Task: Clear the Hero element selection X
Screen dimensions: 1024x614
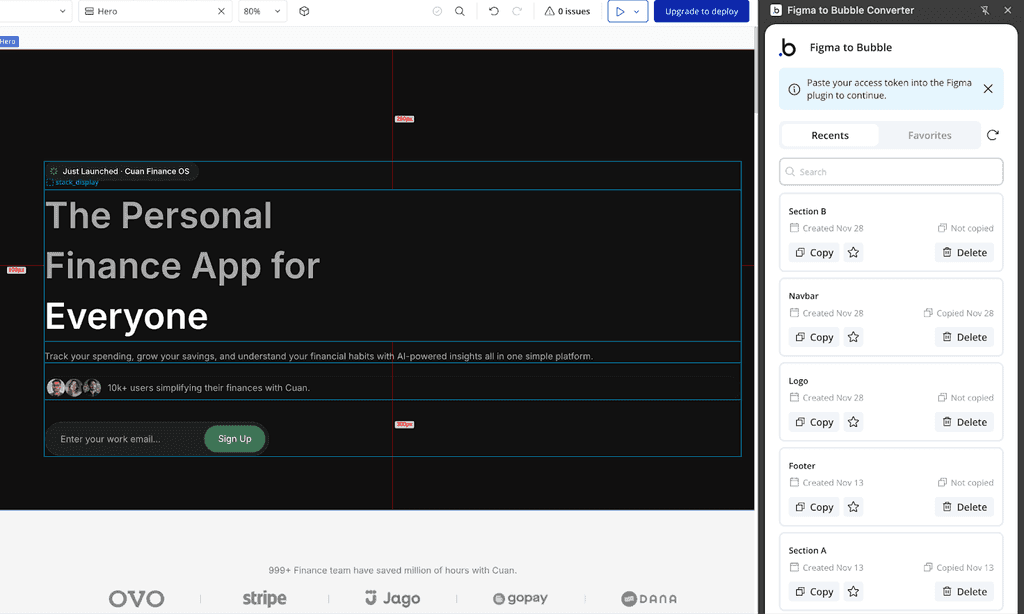Action: pos(221,11)
